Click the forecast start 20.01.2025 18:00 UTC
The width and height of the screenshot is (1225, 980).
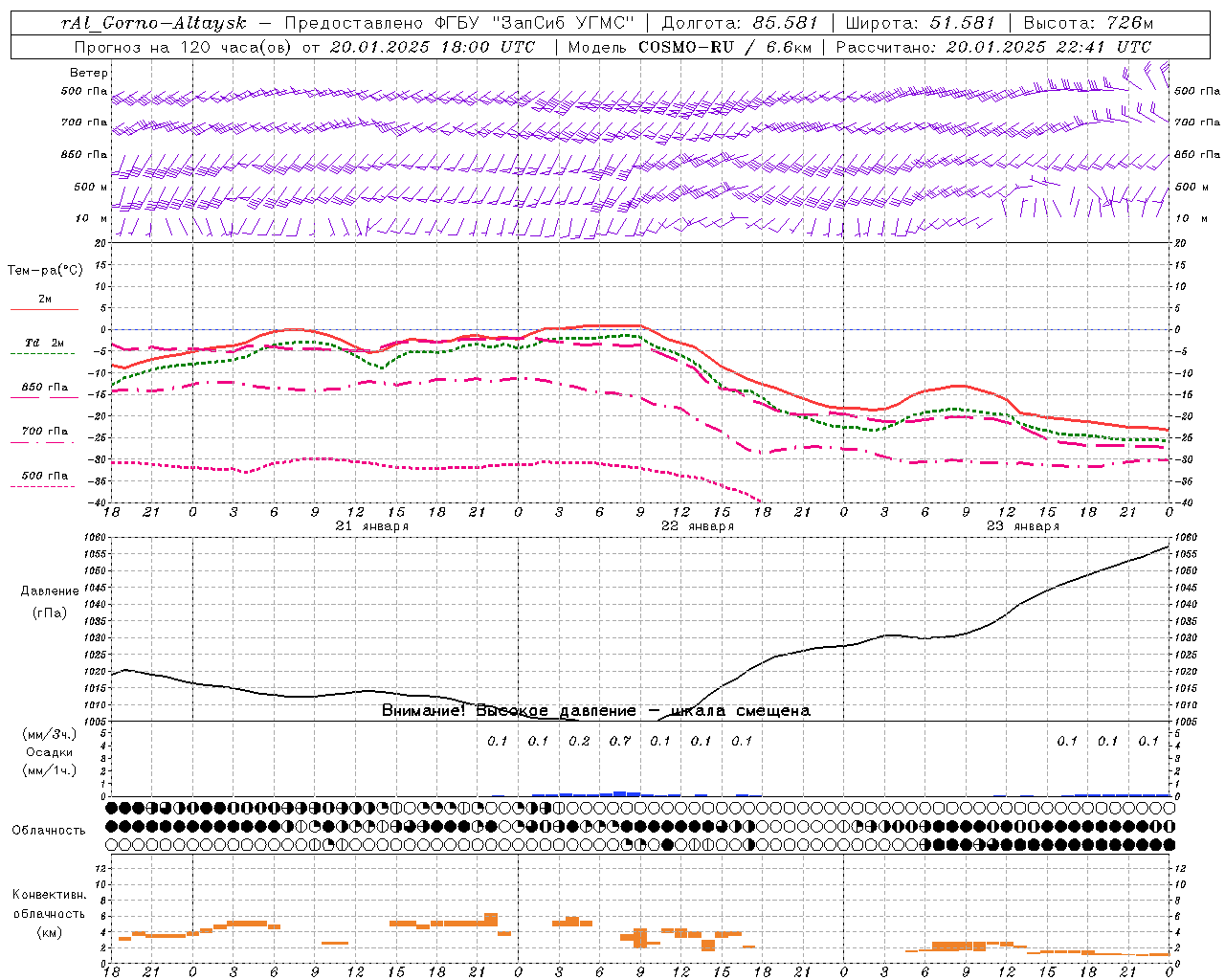point(432,47)
